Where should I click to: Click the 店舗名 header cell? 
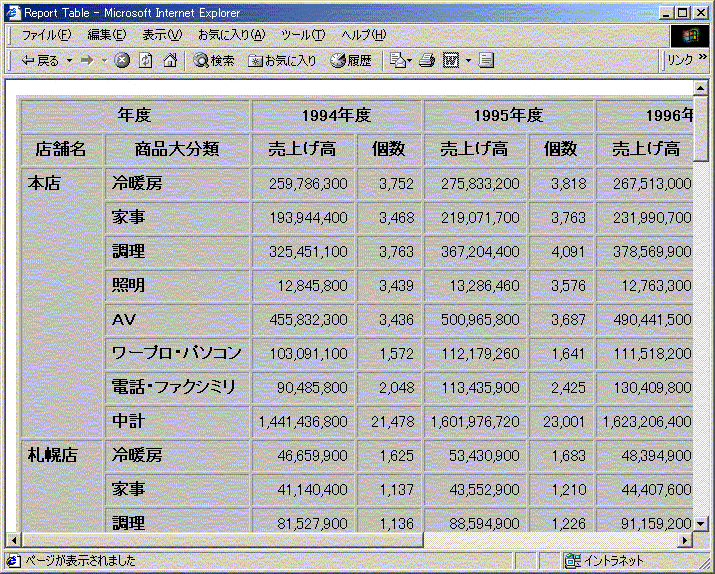point(61,149)
